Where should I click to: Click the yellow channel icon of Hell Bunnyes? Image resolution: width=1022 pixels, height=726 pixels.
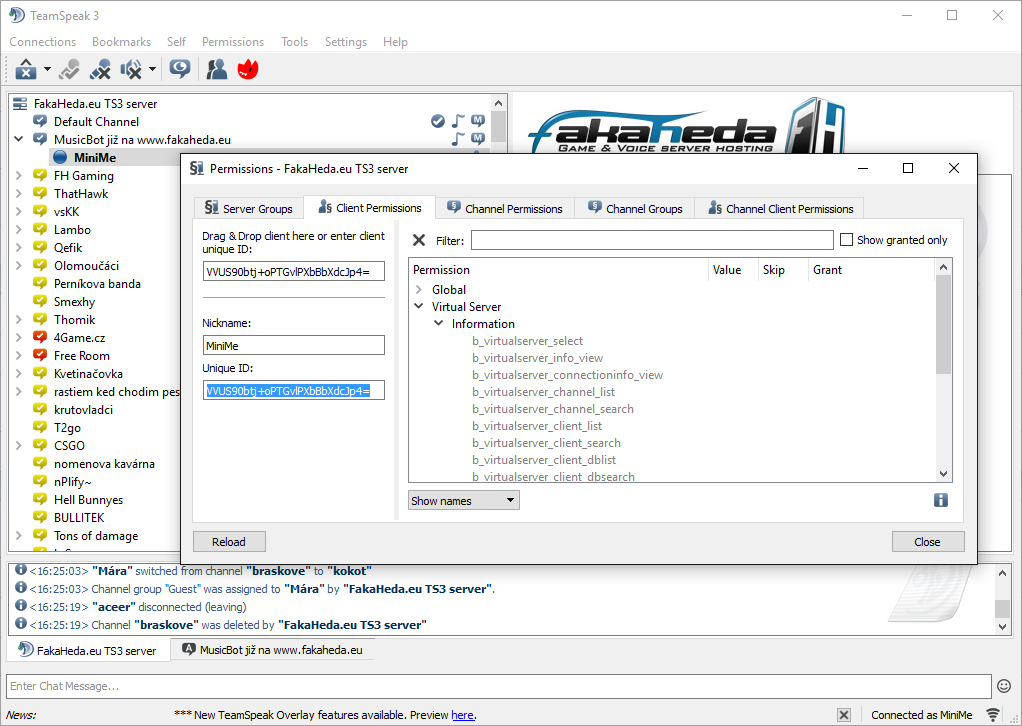coord(40,499)
